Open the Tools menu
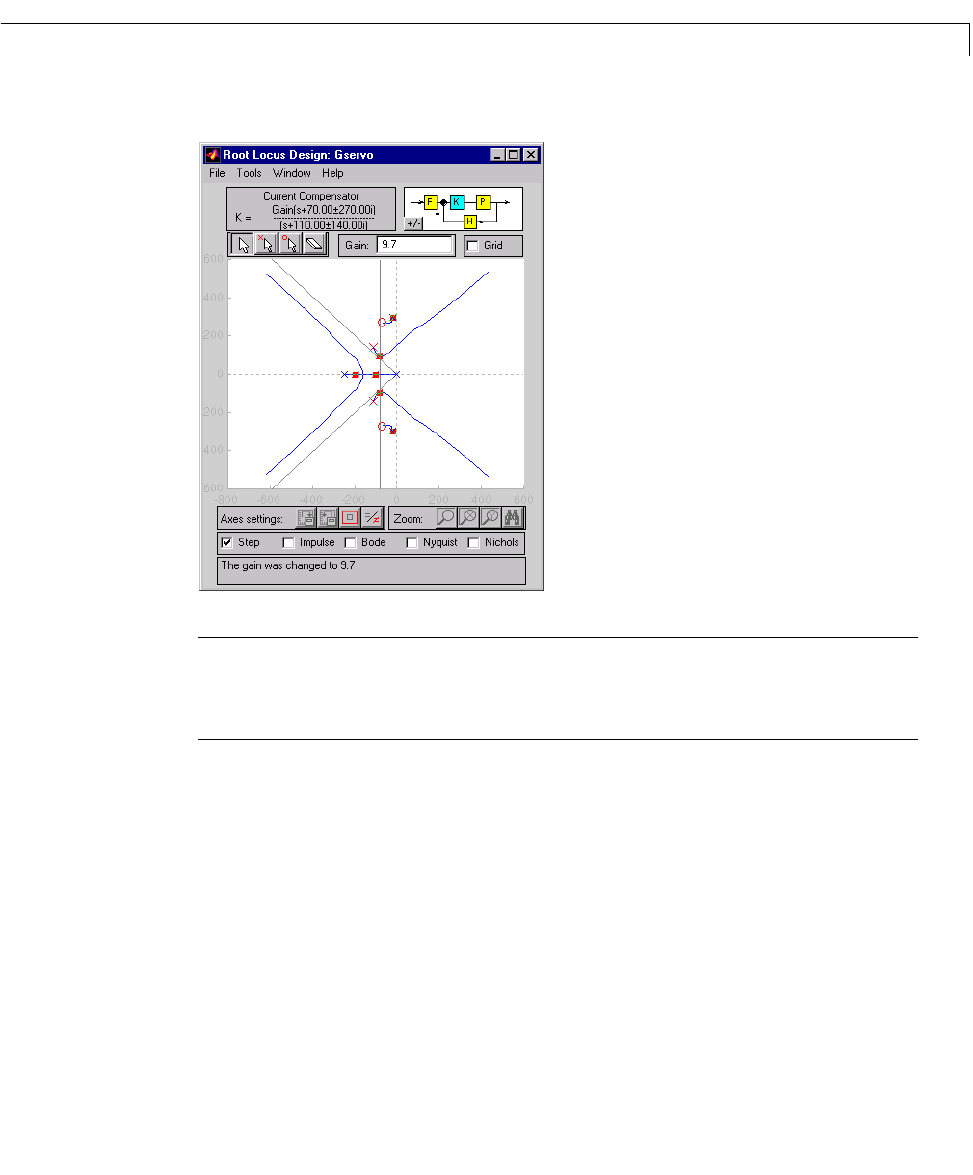 click(x=249, y=173)
